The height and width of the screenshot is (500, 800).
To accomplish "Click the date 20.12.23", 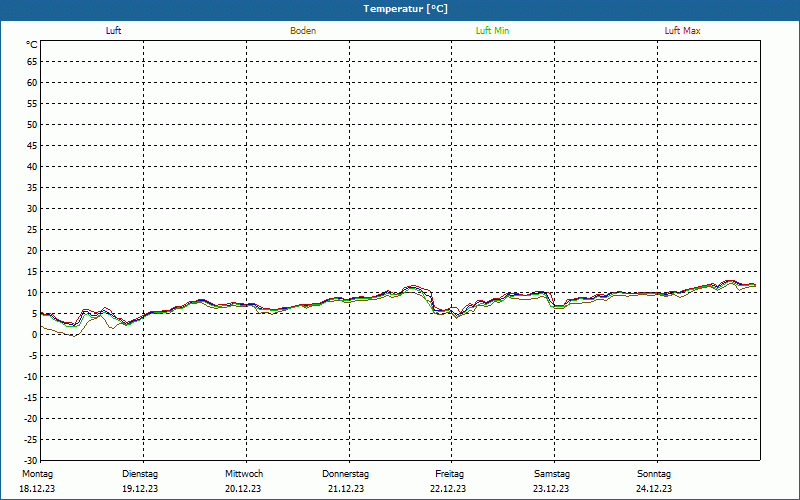I will click(243, 489).
